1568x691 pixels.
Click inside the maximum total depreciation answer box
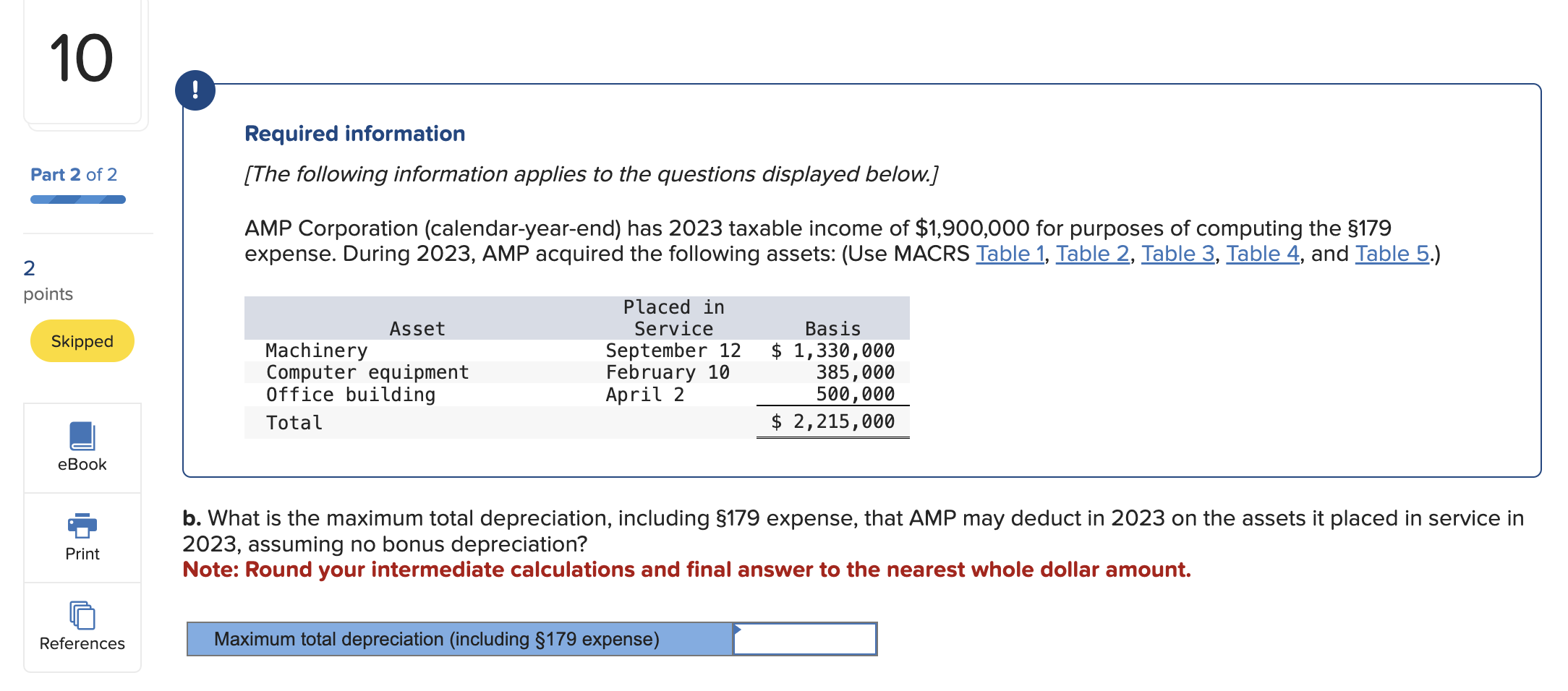click(805, 639)
